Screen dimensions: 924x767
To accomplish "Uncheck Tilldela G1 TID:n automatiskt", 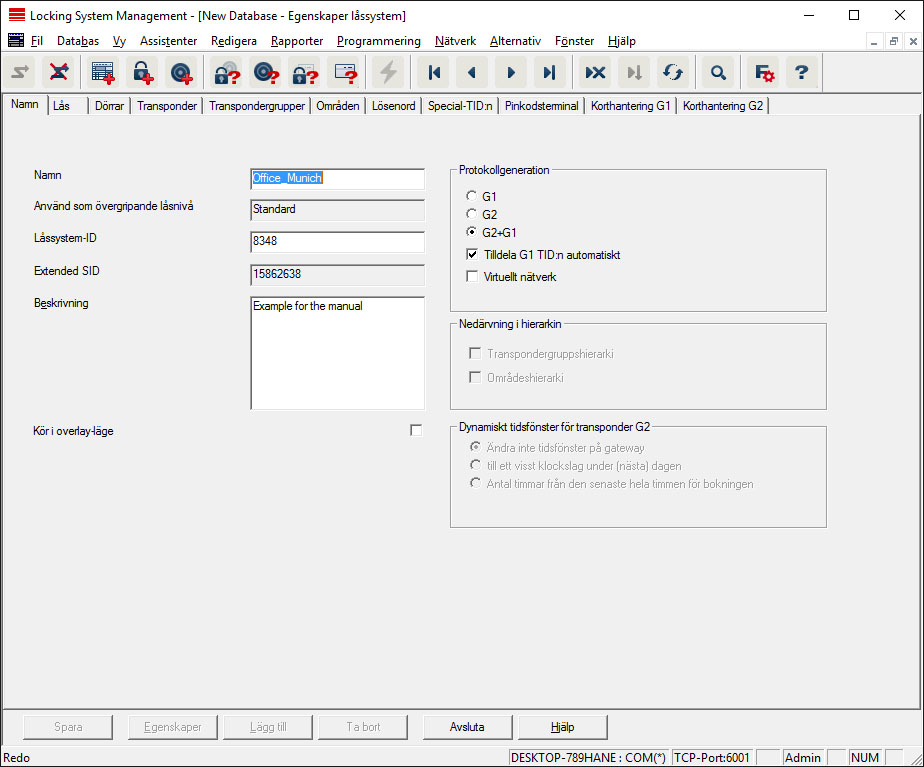I will point(472,255).
